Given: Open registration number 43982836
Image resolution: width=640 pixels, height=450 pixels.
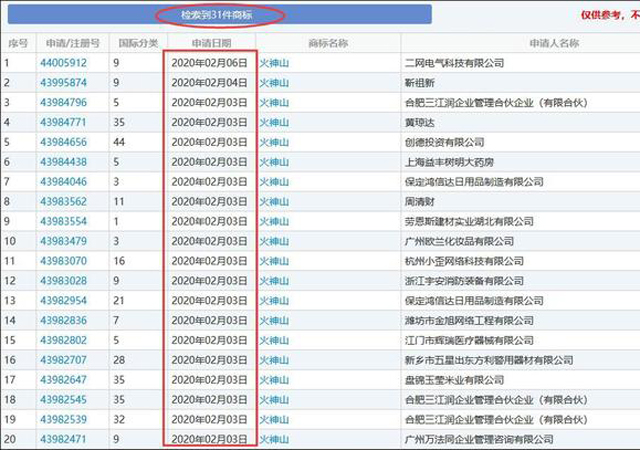Looking at the screenshot, I should point(63,321).
